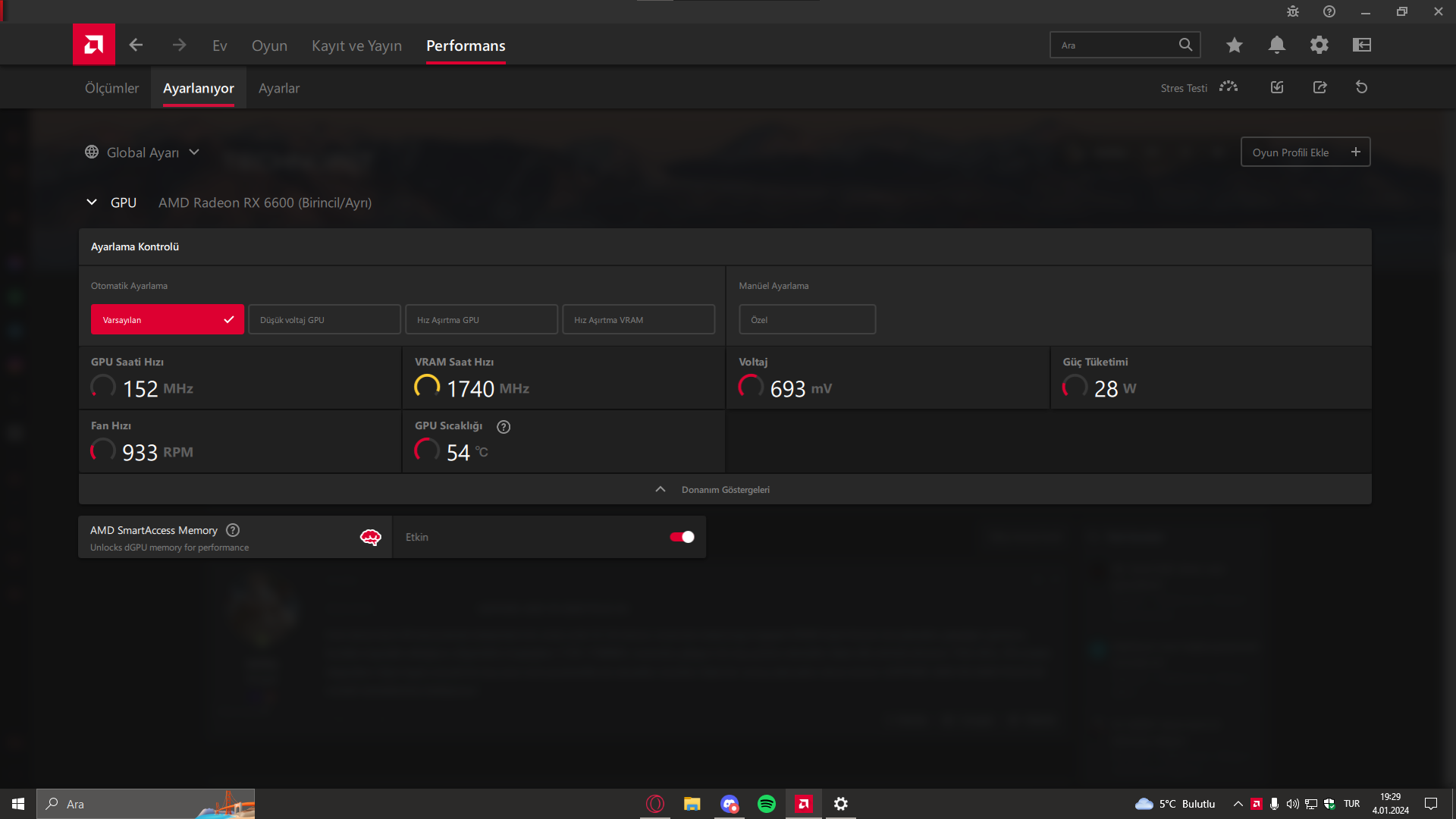Open settings via the gear icon
The image size is (1456, 819).
point(1319,45)
